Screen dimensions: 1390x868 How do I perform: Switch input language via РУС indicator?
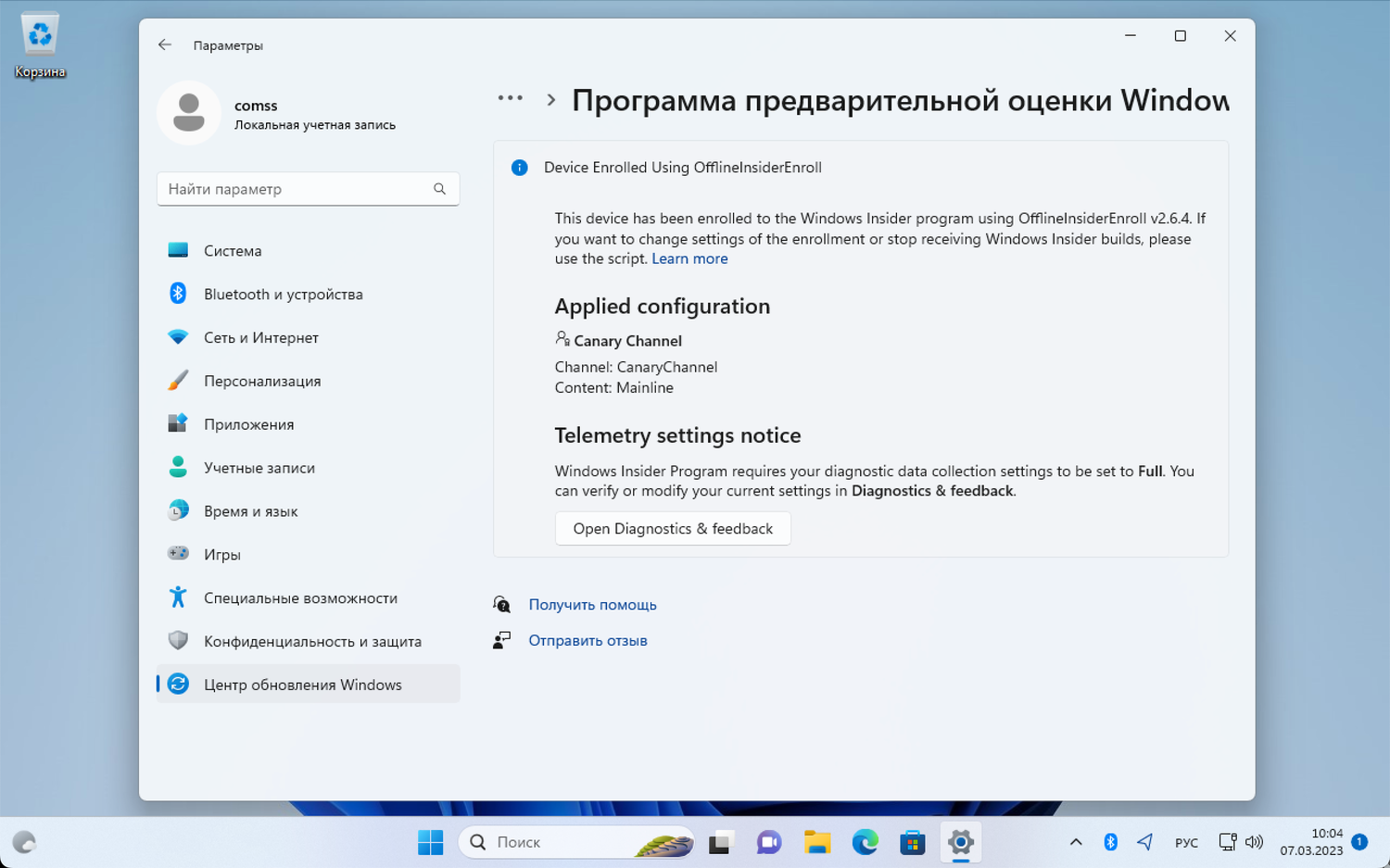[1186, 843]
